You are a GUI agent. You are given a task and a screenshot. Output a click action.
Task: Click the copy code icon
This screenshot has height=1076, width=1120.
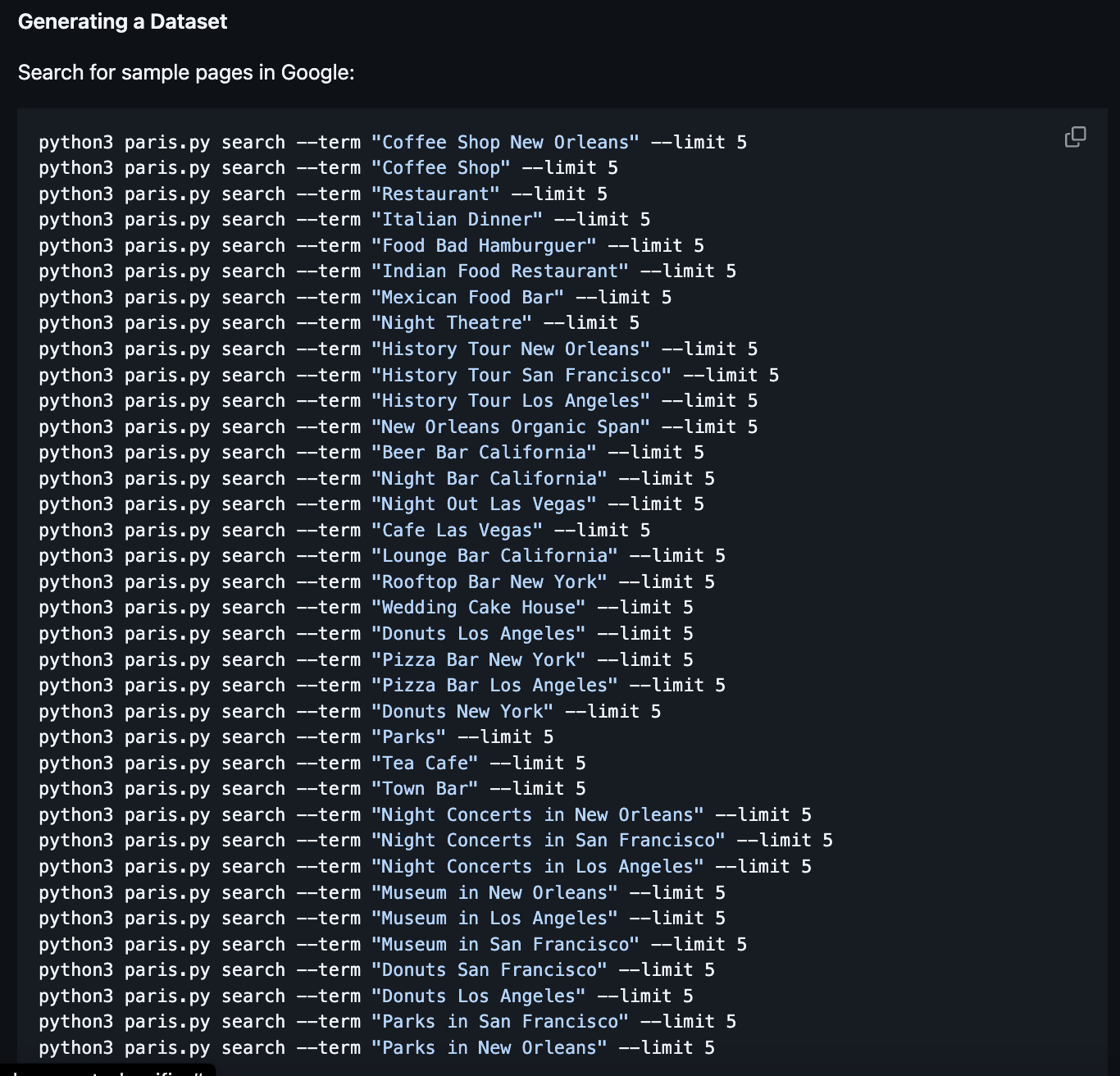point(1074,138)
